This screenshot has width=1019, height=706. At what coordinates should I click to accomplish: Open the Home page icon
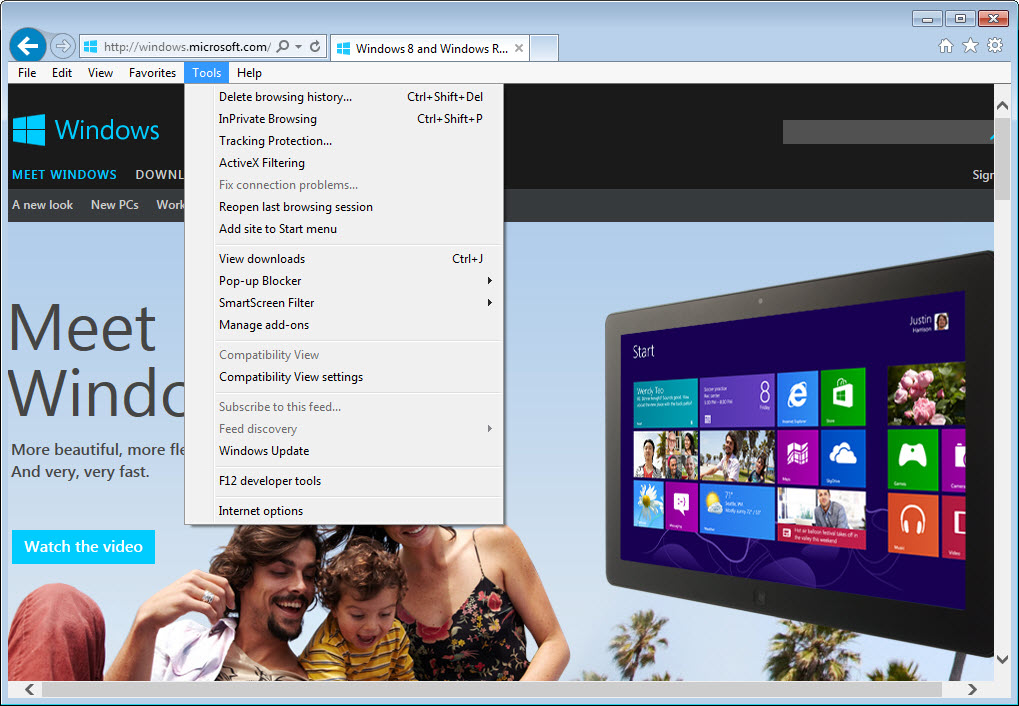(946, 46)
